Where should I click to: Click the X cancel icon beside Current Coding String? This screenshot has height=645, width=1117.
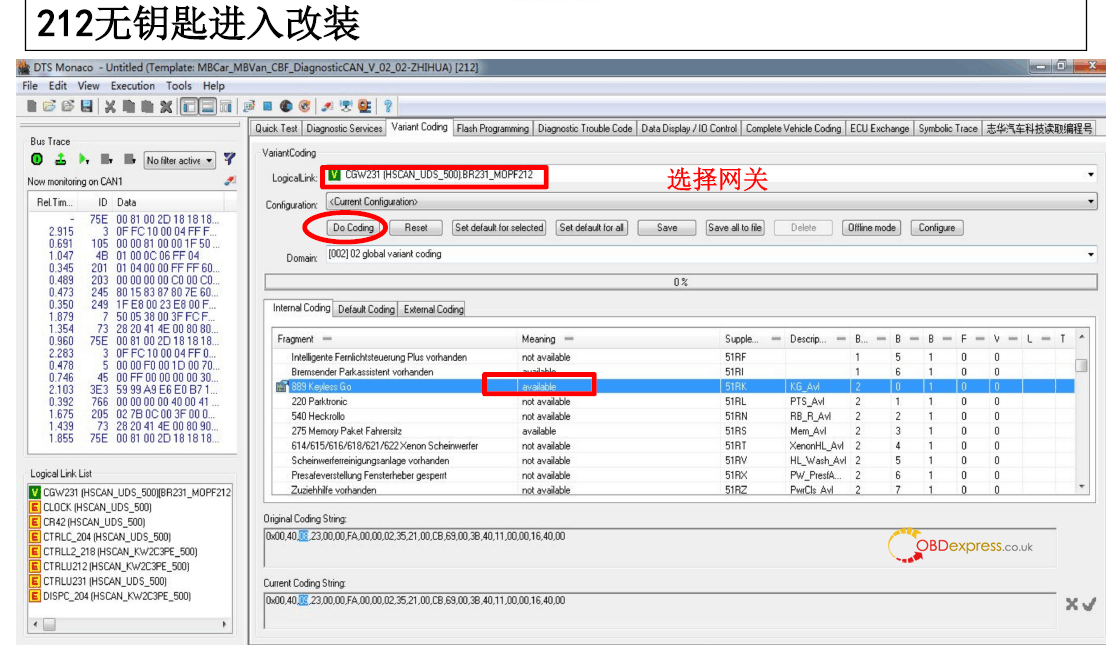tap(1071, 604)
